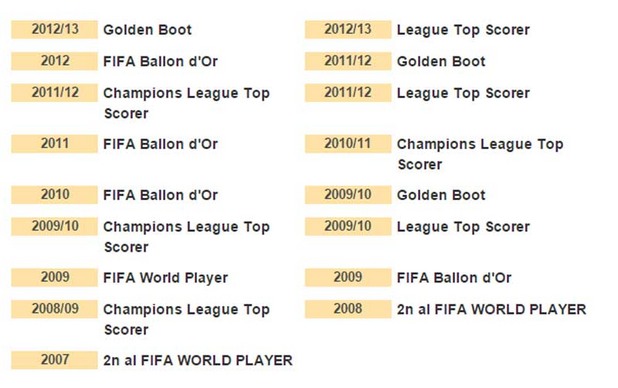
Task: Select the 2012 year badge beside FIFA Ballon d'Or
Action: click(x=54, y=61)
